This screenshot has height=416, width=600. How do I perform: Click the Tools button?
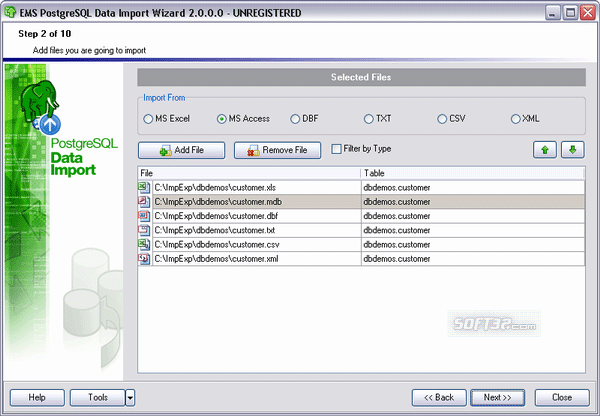(98, 398)
